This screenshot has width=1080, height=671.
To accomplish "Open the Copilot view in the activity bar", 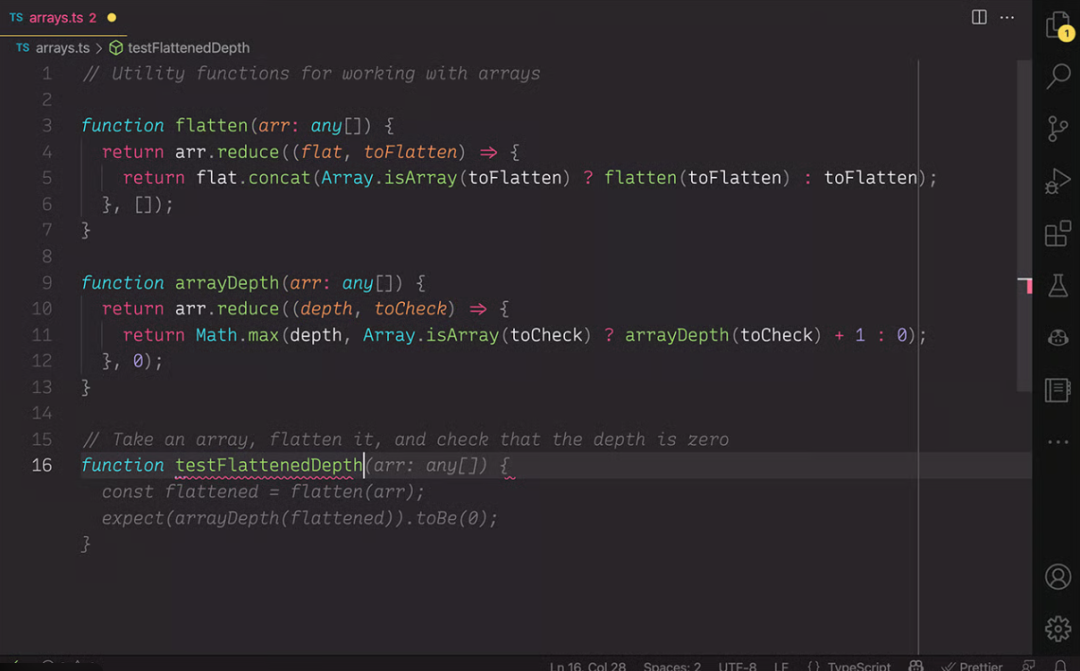I will click(x=1058, y=338).
